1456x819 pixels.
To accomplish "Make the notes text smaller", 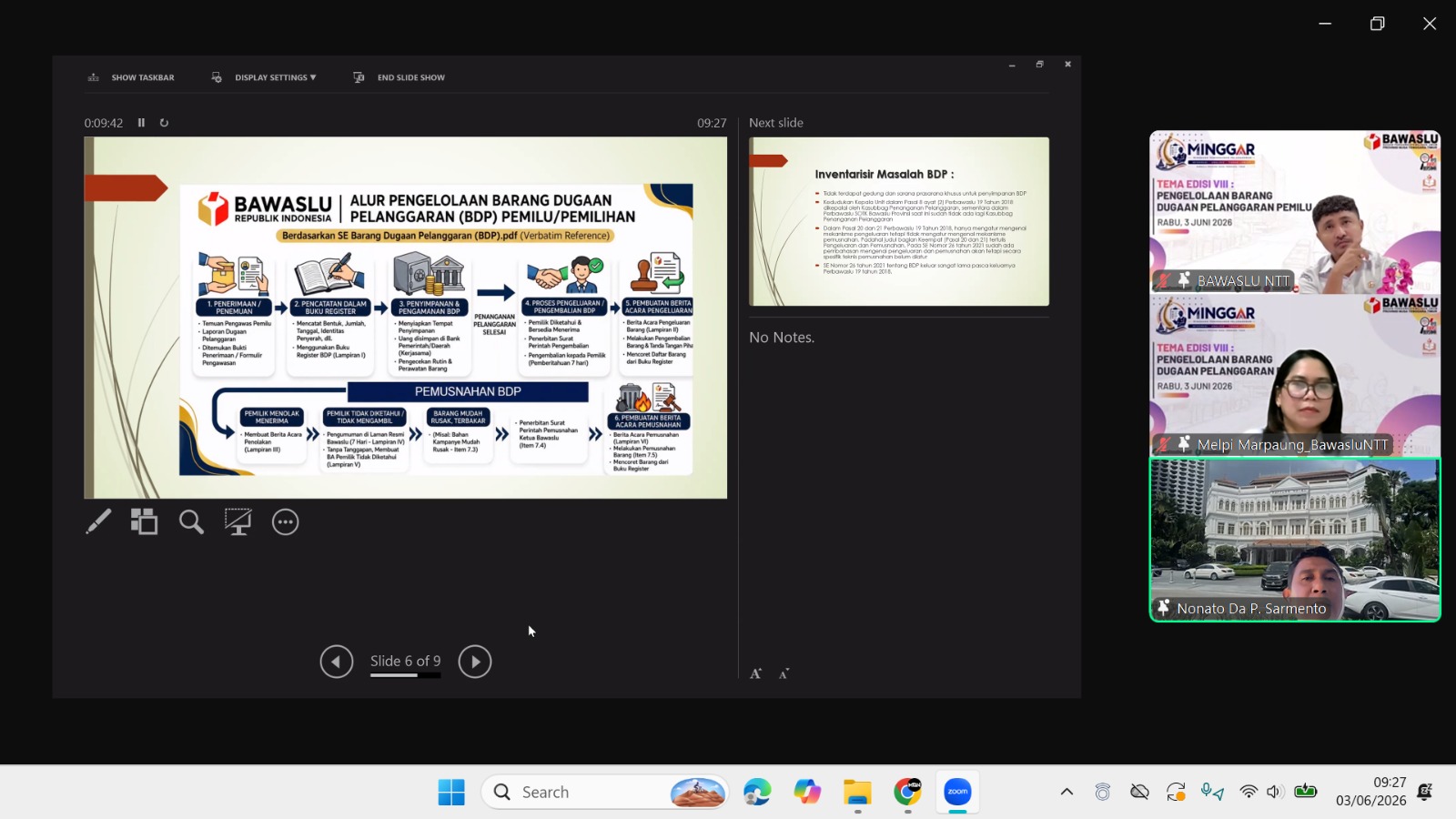I will [x=784, y=673].
